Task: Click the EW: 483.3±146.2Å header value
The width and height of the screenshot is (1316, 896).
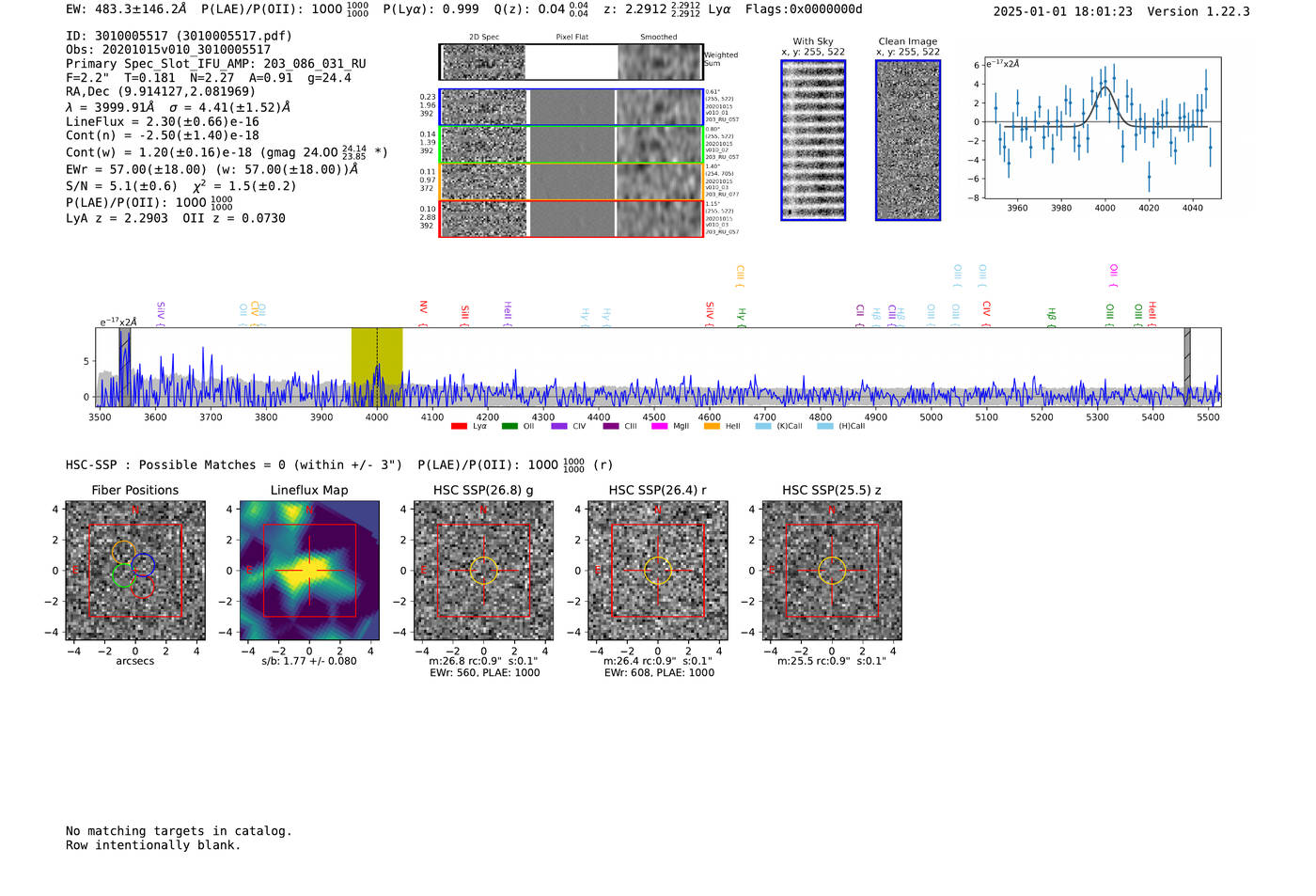Action: [x=126, y=9]
